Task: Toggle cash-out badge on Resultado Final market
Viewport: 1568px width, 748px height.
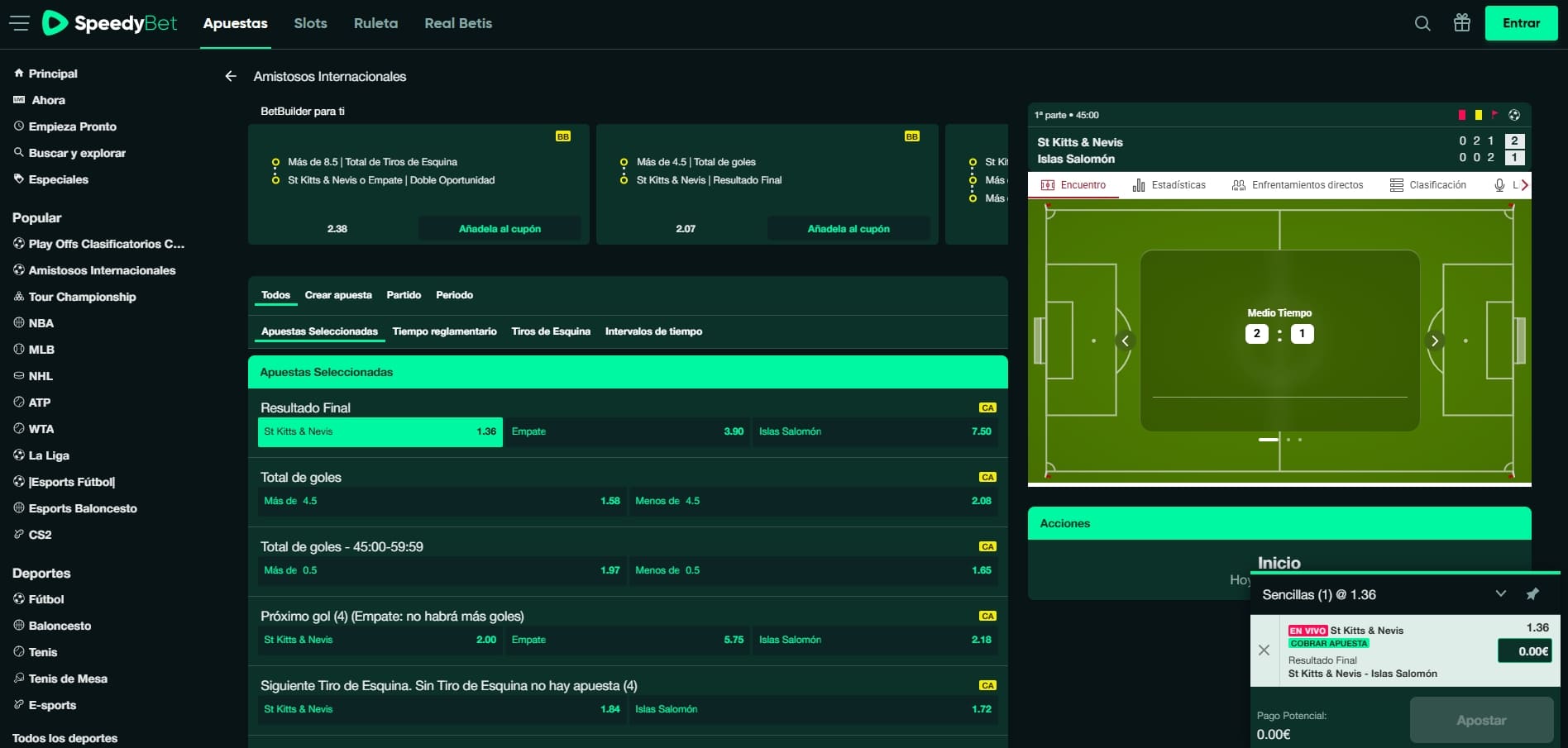Action: point(987,407)
